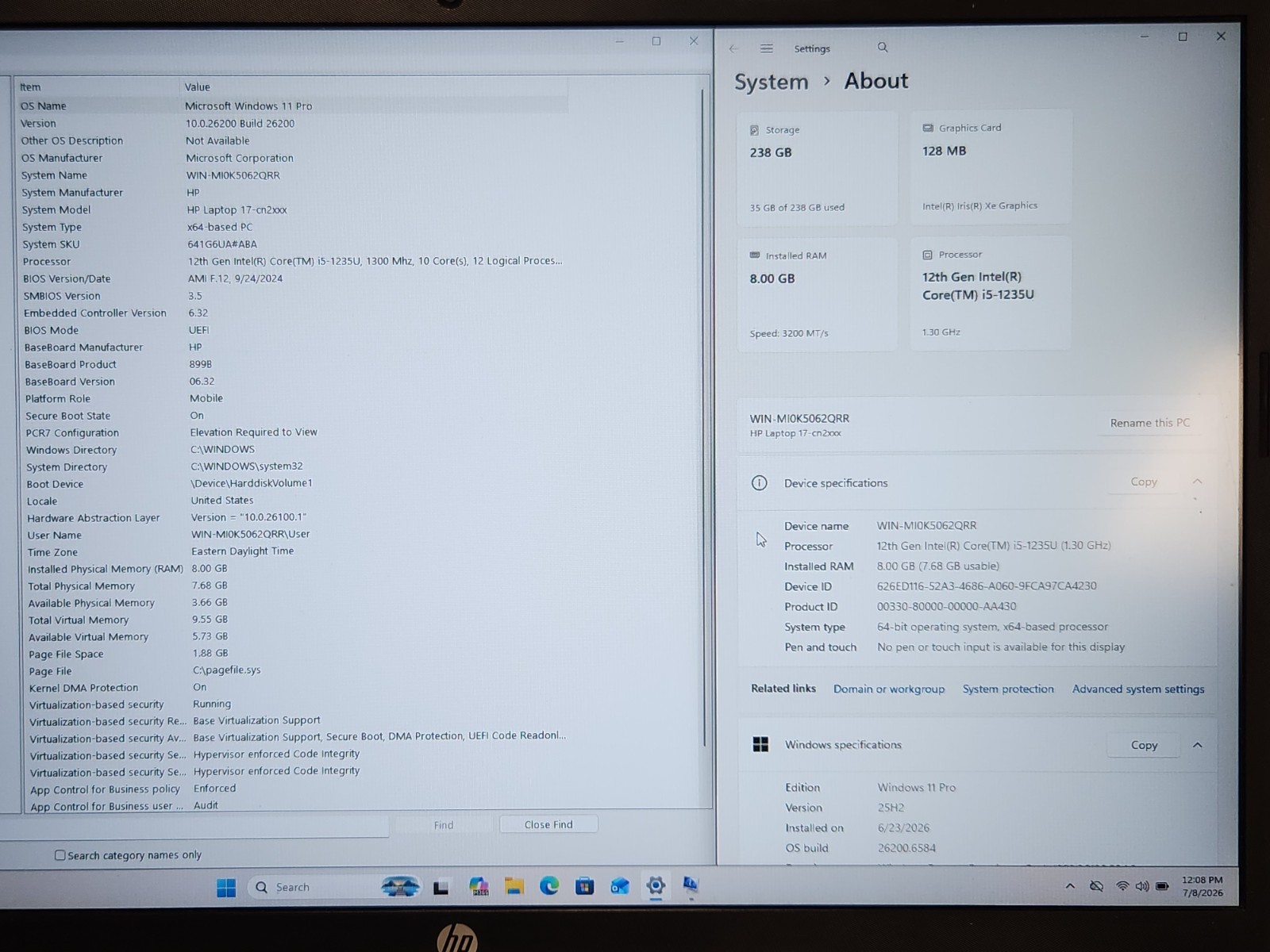The width and height of the screenshot is (1270, 952).
Task: Open the Installed RAM 8.00 GB card
Action: tap(817, 294)
